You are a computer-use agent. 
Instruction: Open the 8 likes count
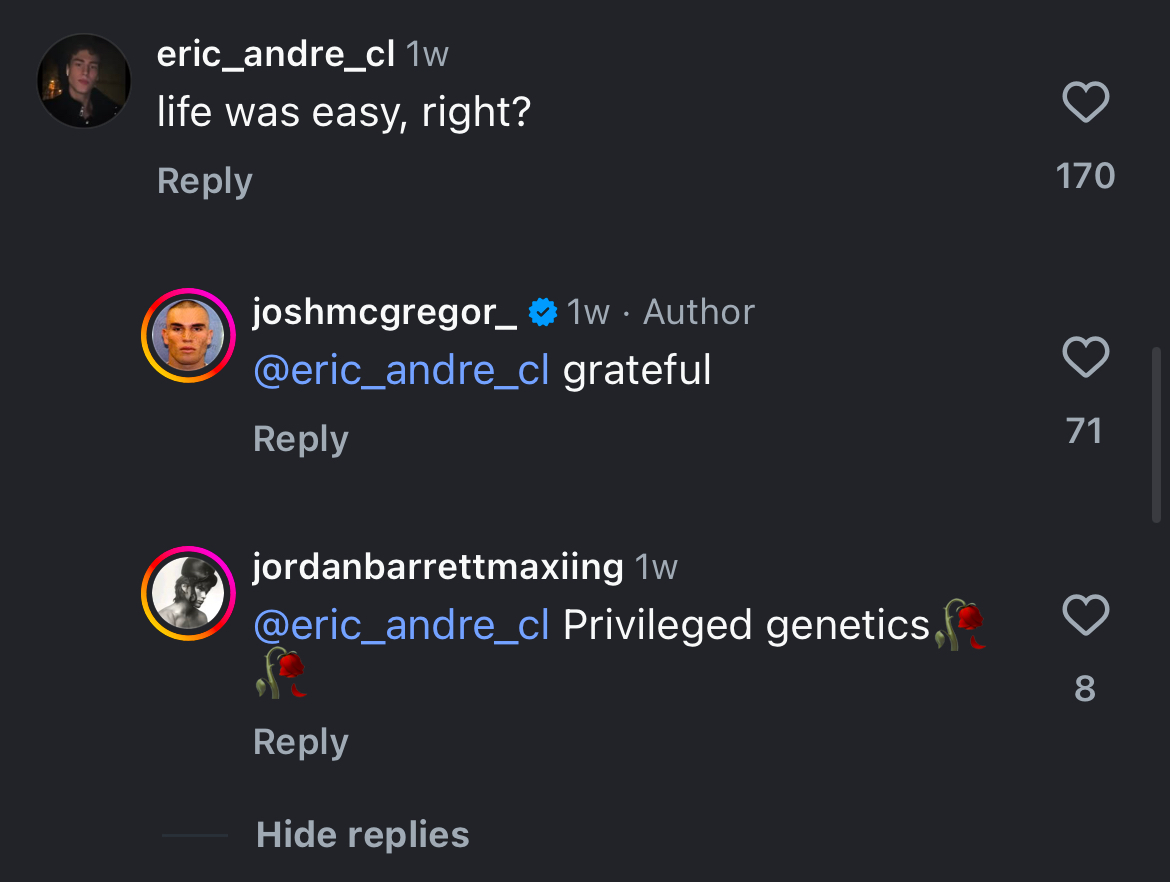pos(1085,689)
